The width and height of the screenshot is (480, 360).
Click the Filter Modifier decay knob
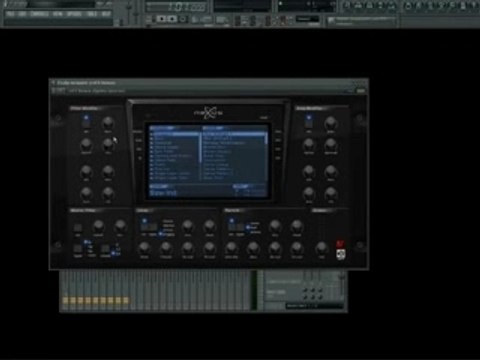(x=108, y=171)
